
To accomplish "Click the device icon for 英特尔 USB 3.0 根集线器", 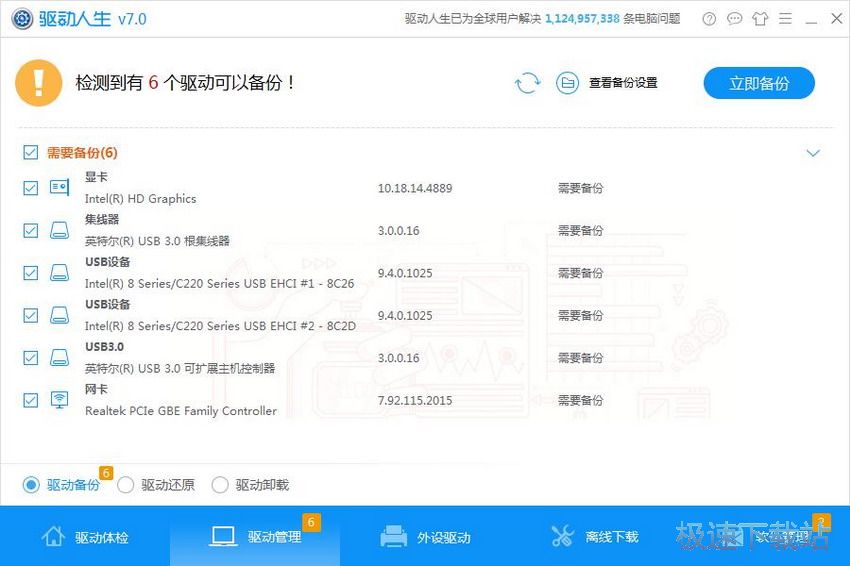I will click(x=59, y=230).
